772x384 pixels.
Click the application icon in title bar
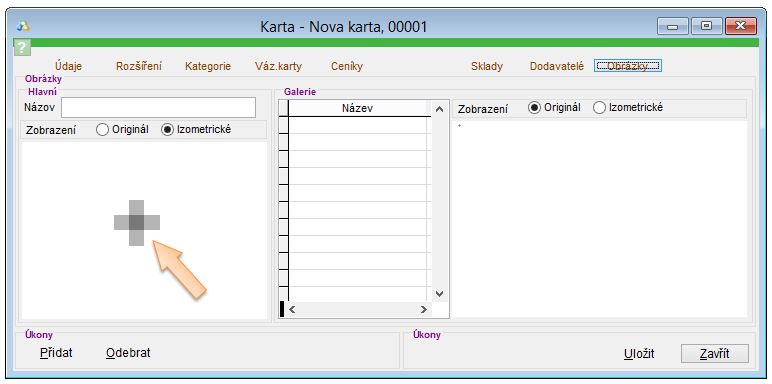click(23, 26)
